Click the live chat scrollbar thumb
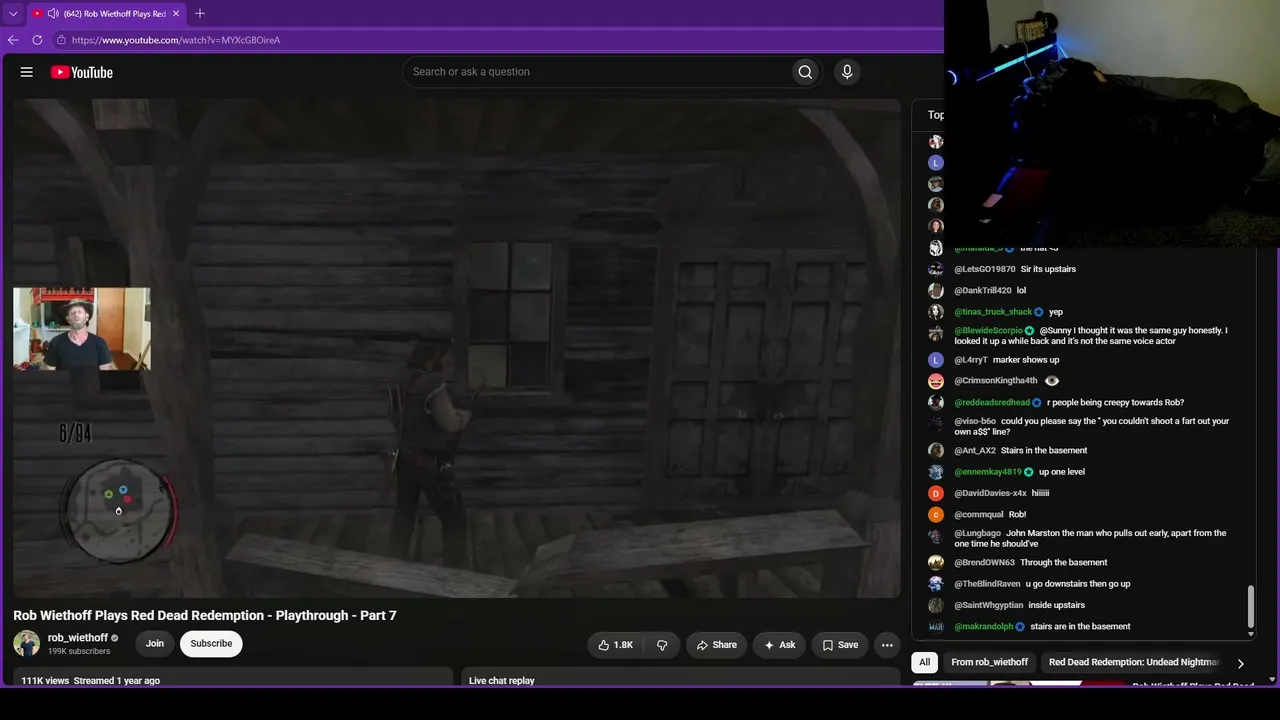The width and height of the screenshot is (1280, 720). (x=1251, y=608)
